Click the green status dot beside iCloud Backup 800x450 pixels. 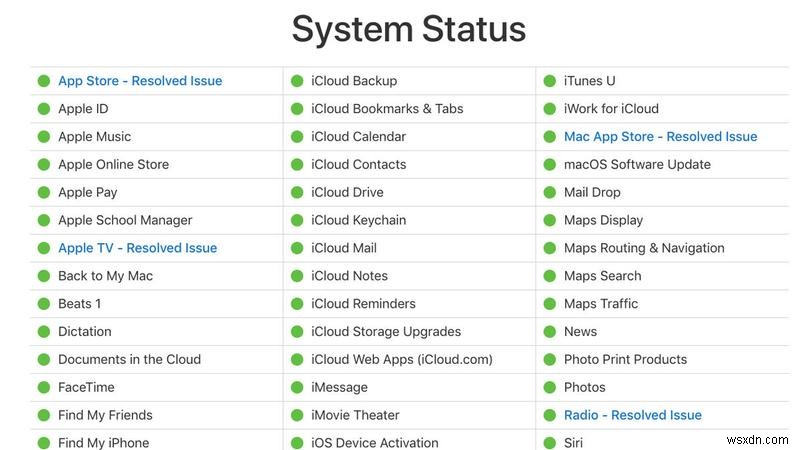point(297,81)
